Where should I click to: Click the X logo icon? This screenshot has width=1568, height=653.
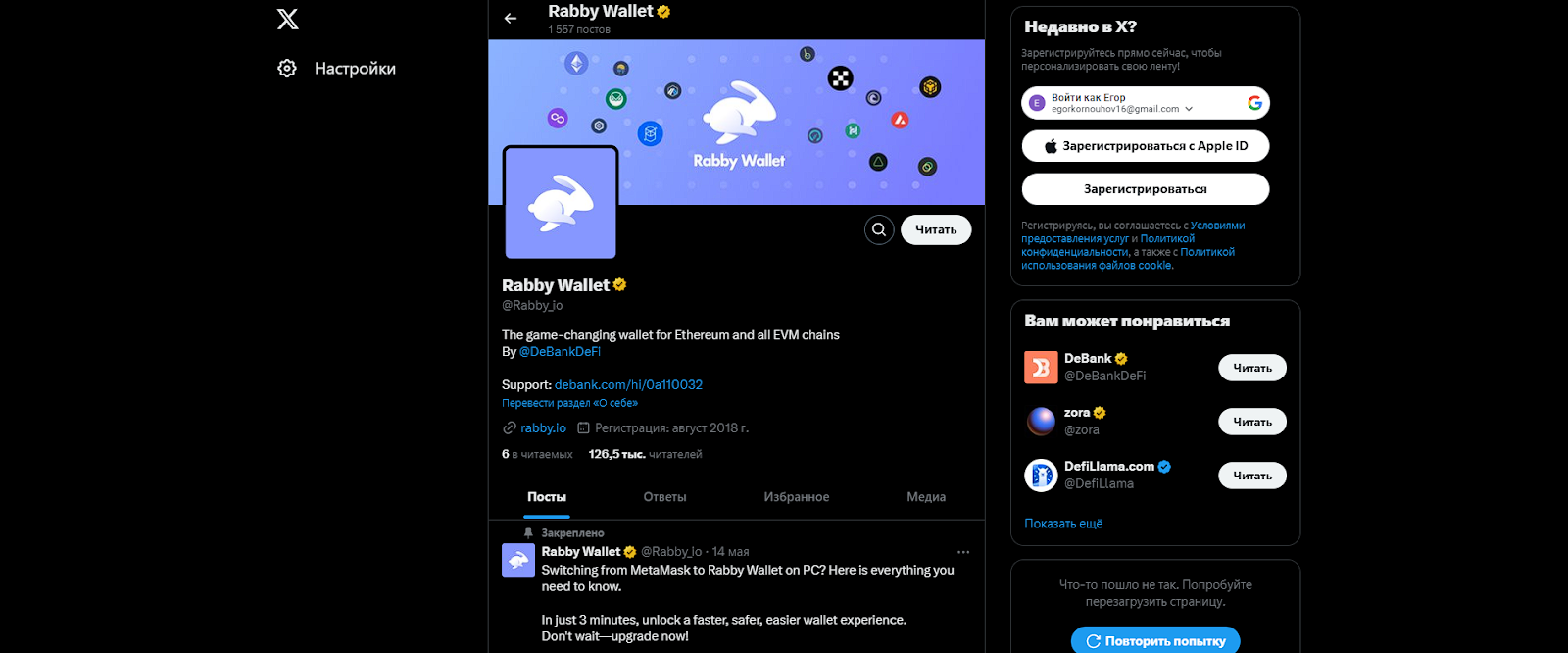(x=287, y=19)
